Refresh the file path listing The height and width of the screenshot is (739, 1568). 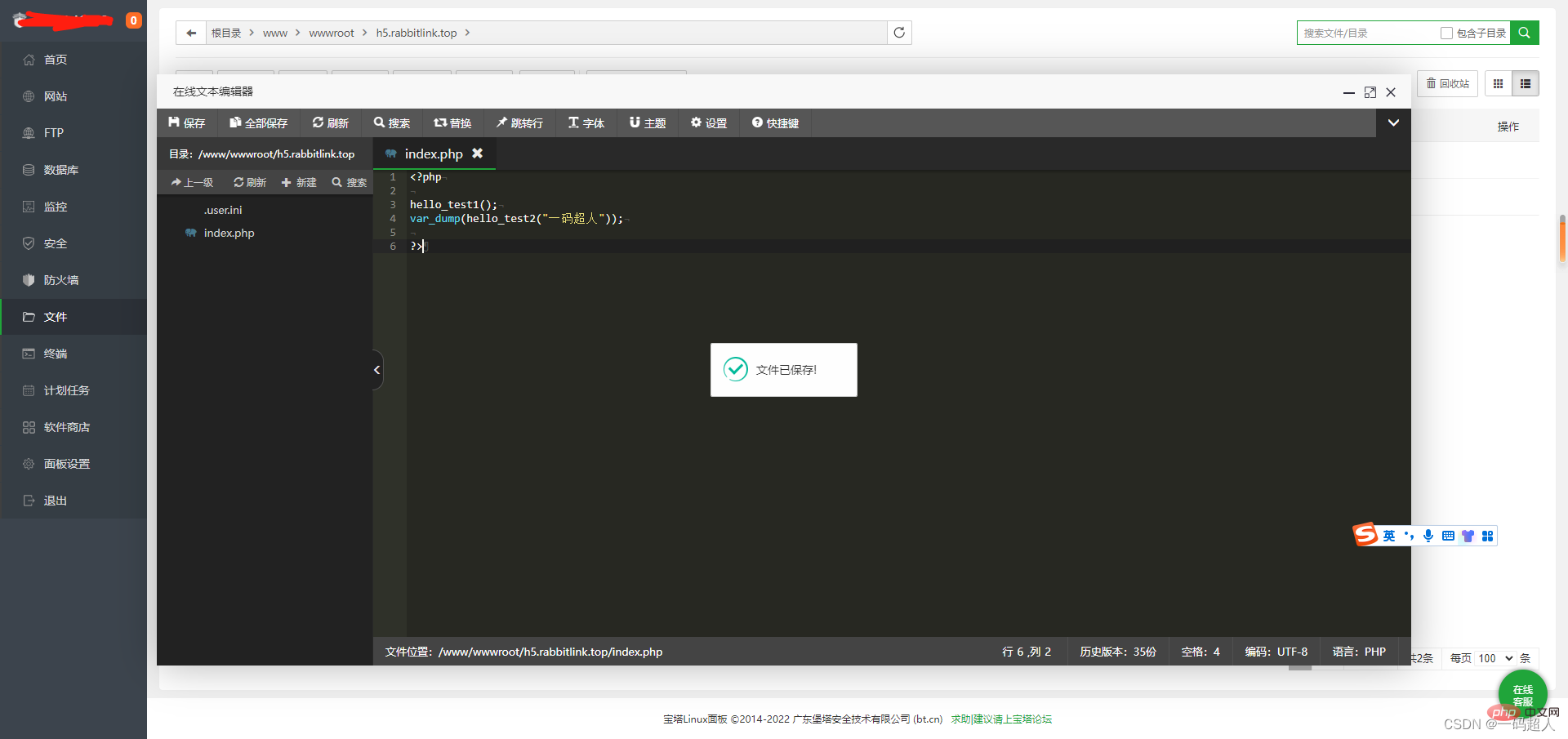[x=899, y=33]
